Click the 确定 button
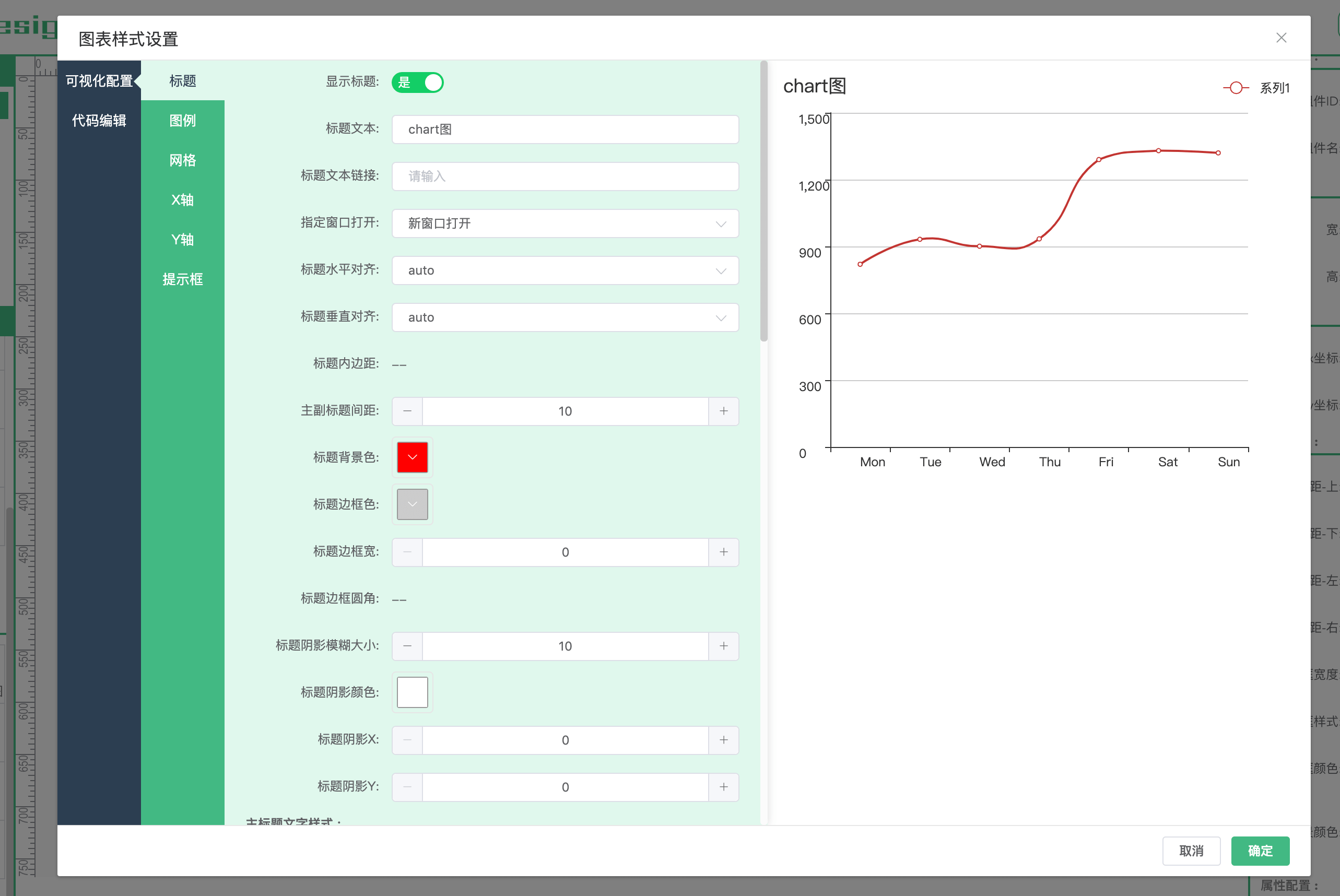Image resolution: width=1340 pixels, height=896 pixels. pos(1260,851)
